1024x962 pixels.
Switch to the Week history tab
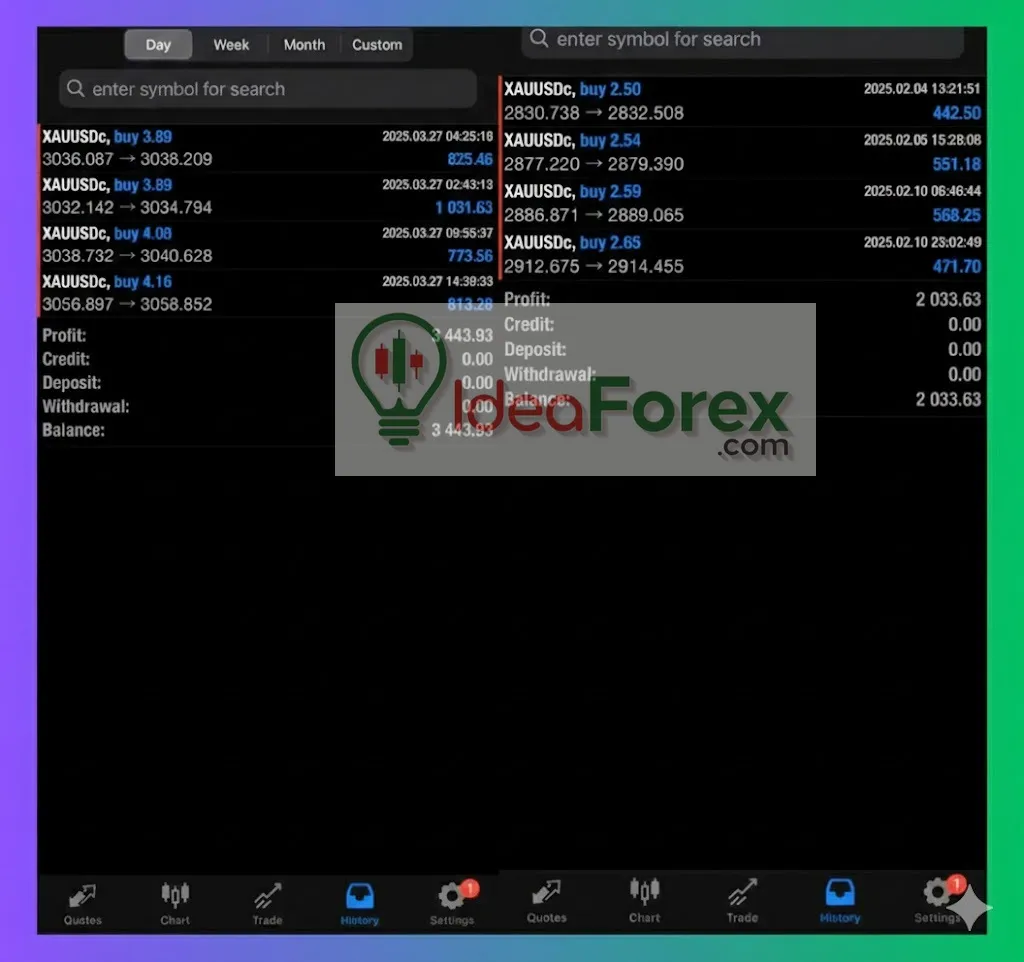231,44
